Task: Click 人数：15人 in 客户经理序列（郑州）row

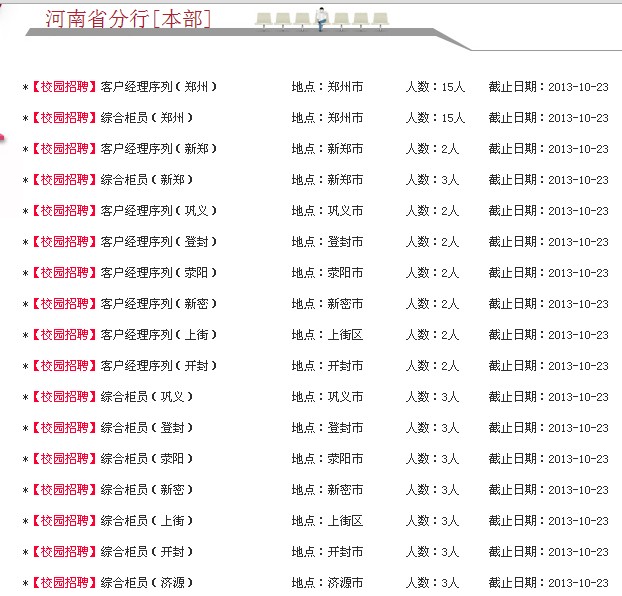Action: 435,87
